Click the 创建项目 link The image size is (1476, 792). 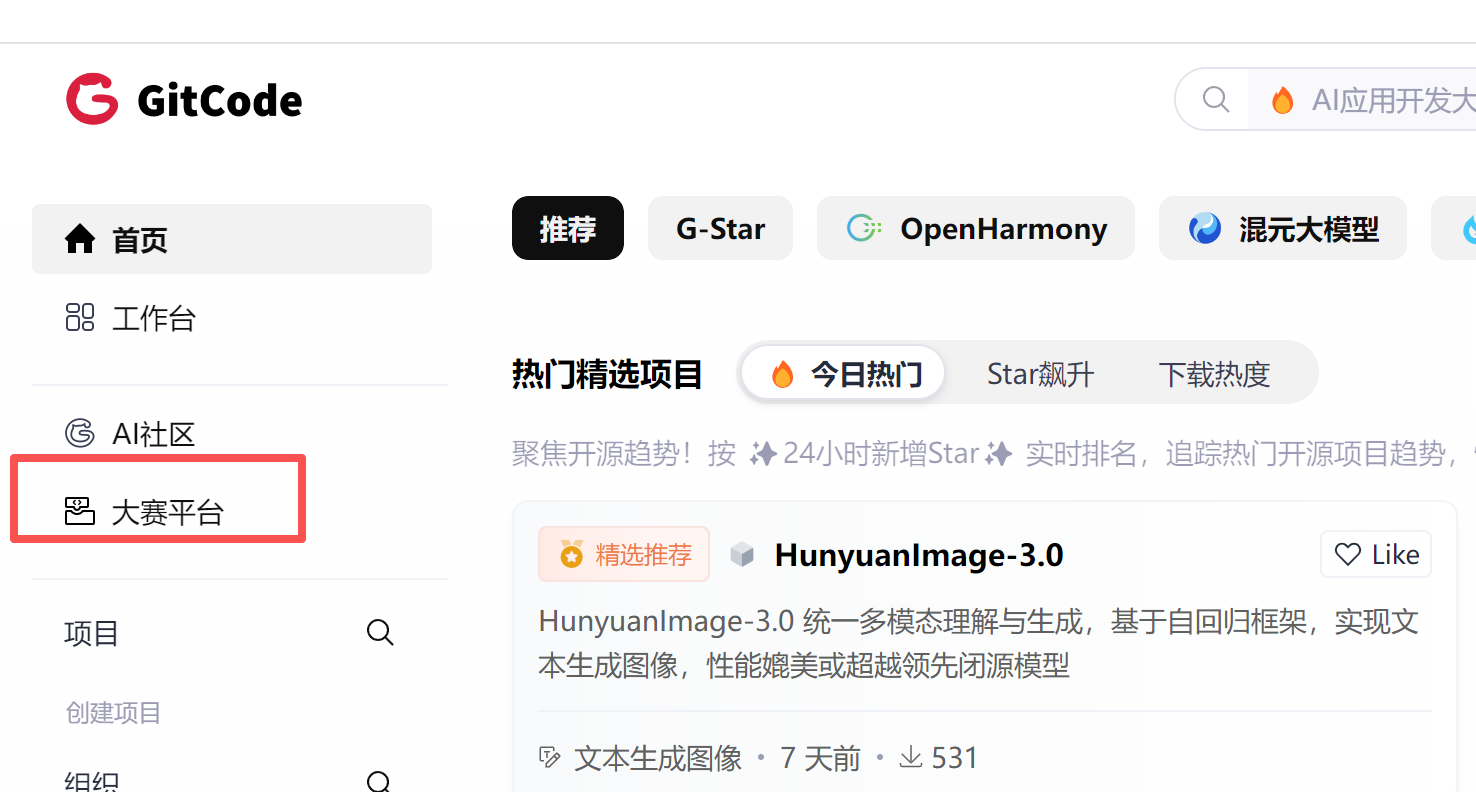[x=114, y=713]
